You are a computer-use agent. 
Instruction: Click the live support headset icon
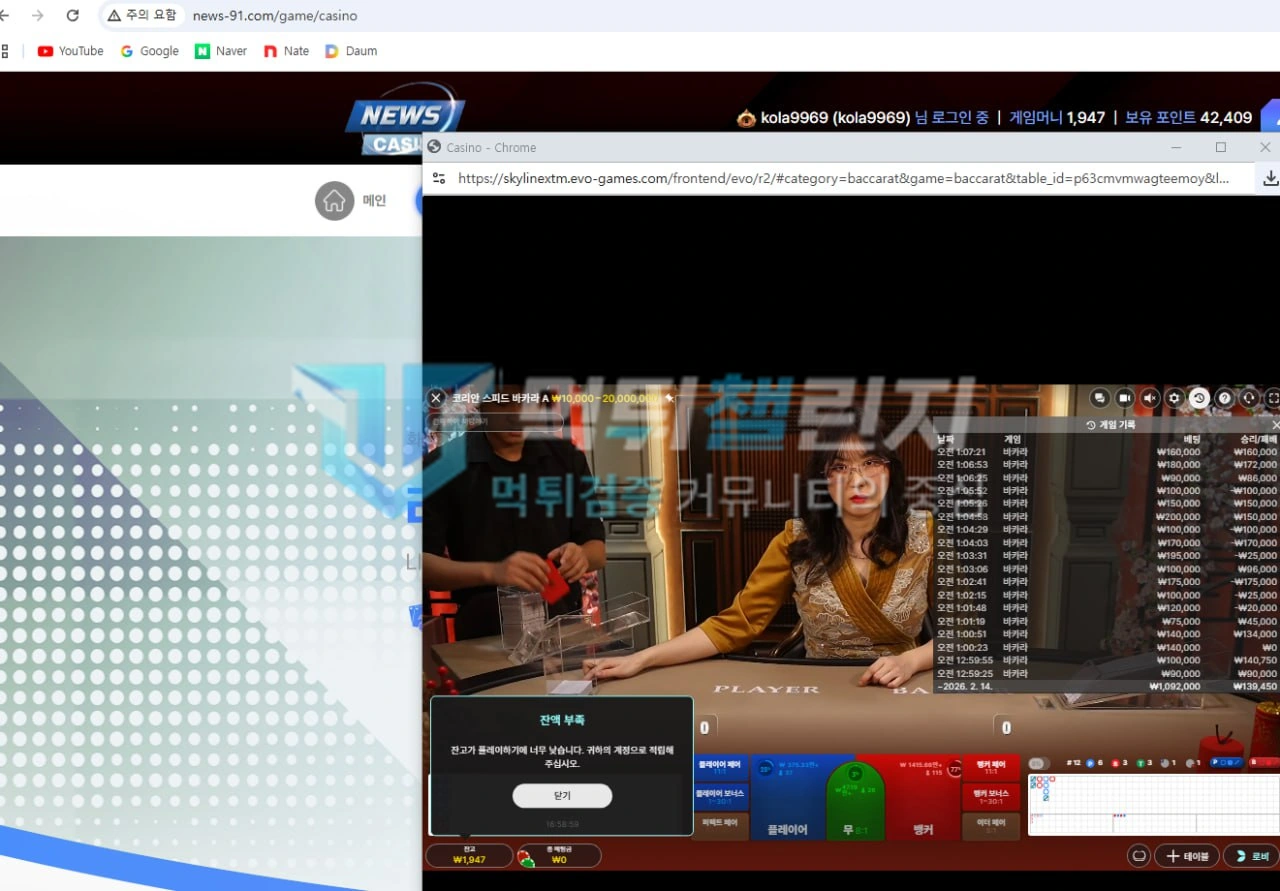tap(1249, 398)
